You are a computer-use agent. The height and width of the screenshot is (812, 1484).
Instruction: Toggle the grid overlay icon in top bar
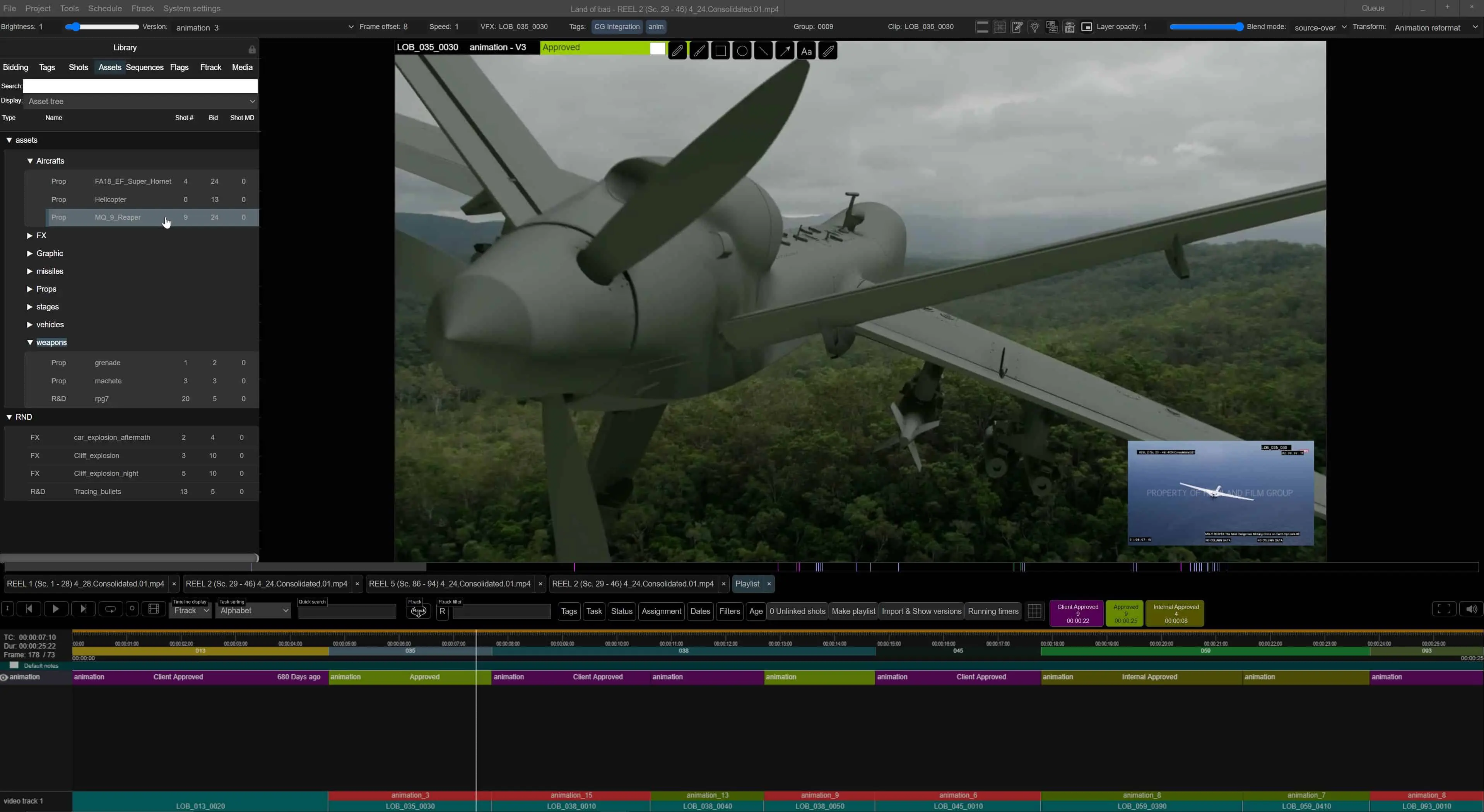(x=1000, y=27)
